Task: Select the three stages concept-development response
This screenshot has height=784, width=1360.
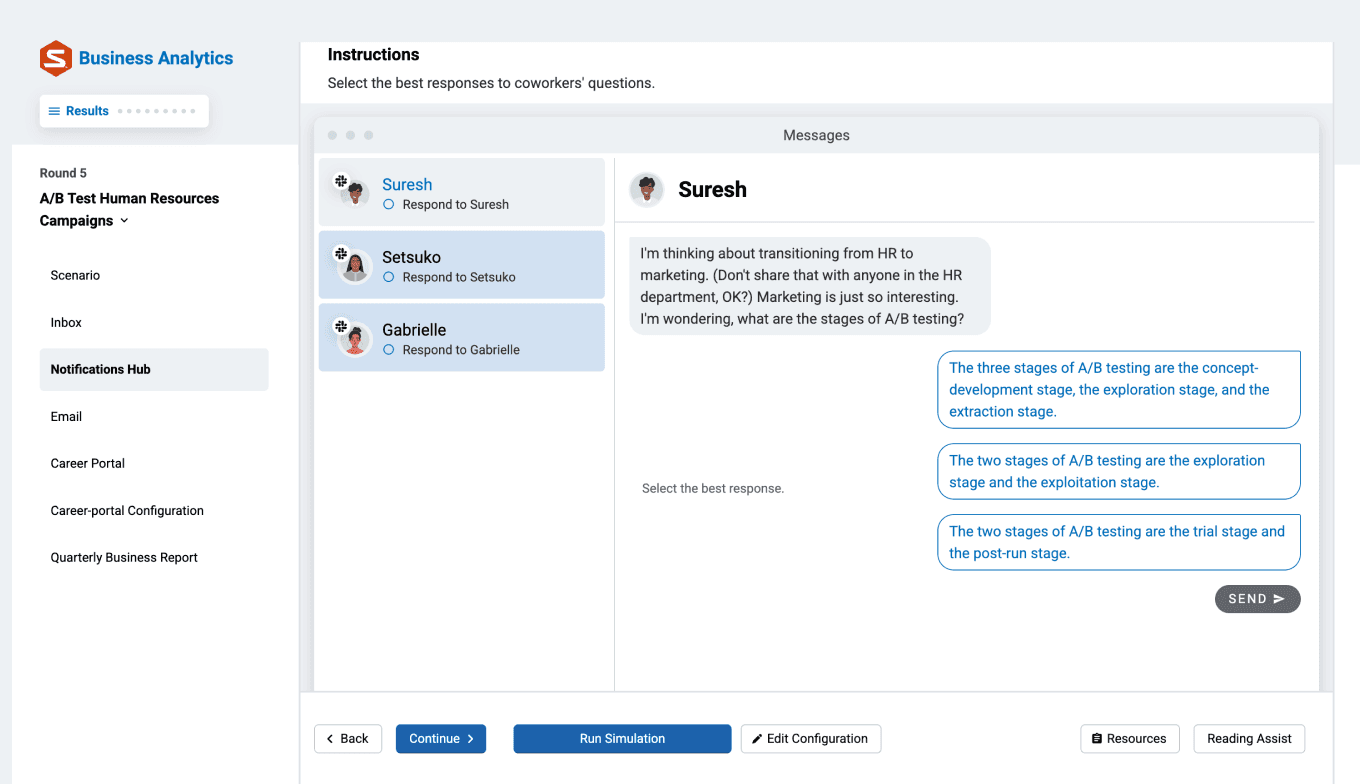Action: tap(1119, 389)
